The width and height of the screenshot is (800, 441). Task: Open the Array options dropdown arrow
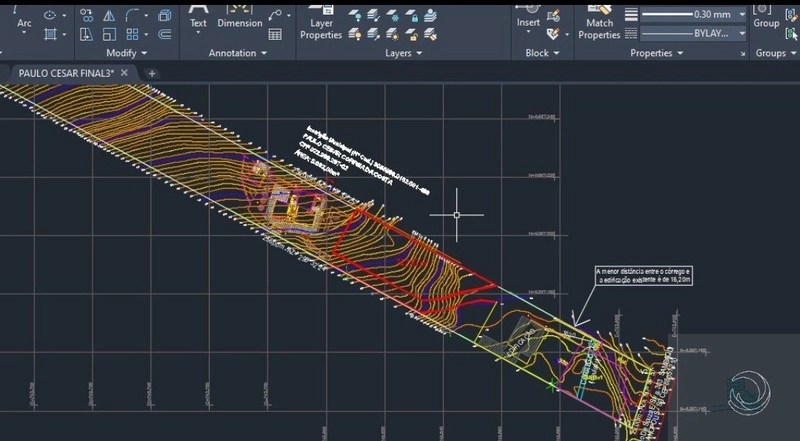click(x=146, y=34)
